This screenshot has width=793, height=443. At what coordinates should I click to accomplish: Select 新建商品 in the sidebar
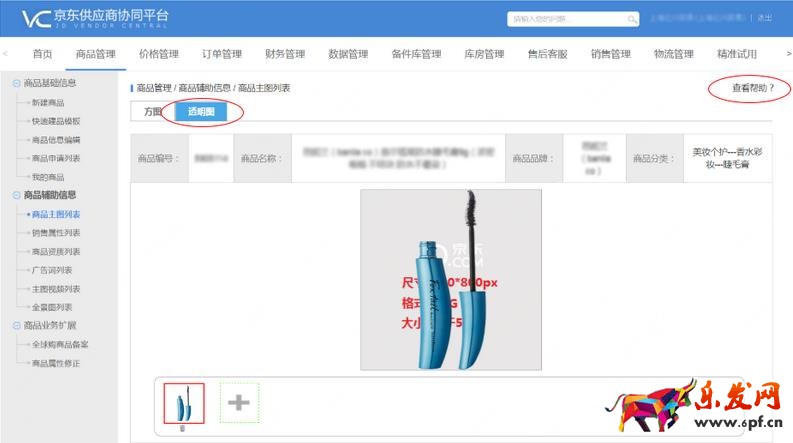point(48,103)
